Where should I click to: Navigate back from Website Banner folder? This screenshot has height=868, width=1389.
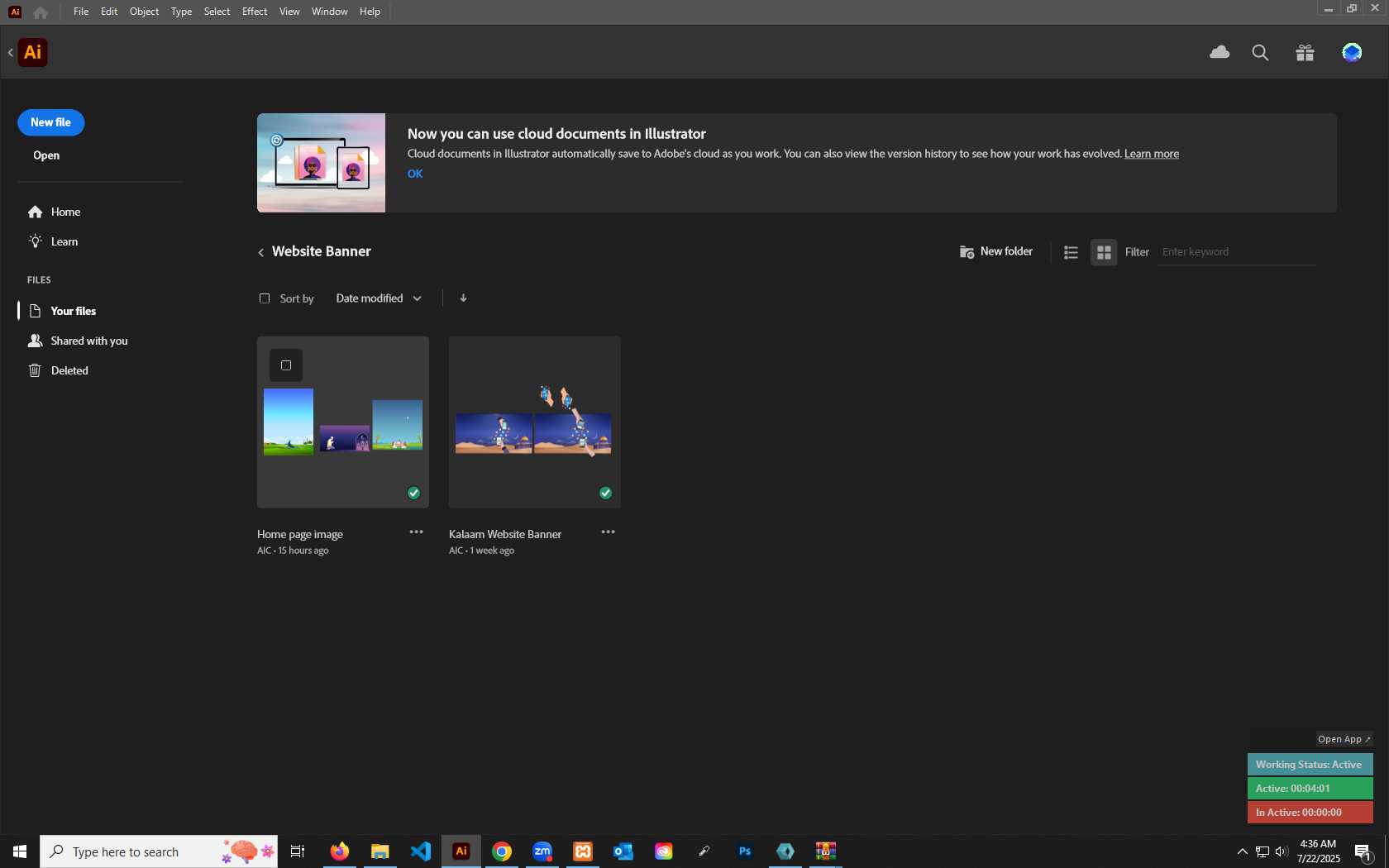tap(260, 252)
